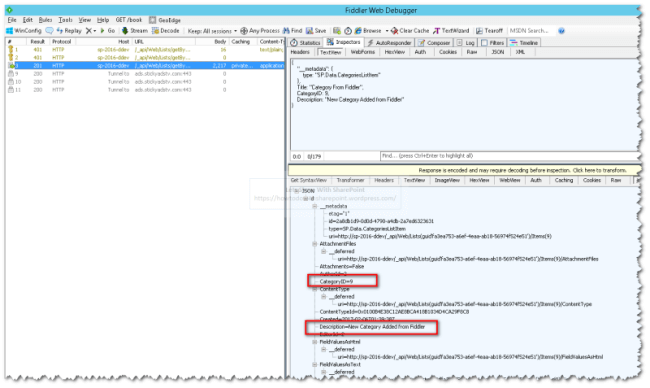Open the Edit menu
Screen dimensions: 650x388
(28, 20)
